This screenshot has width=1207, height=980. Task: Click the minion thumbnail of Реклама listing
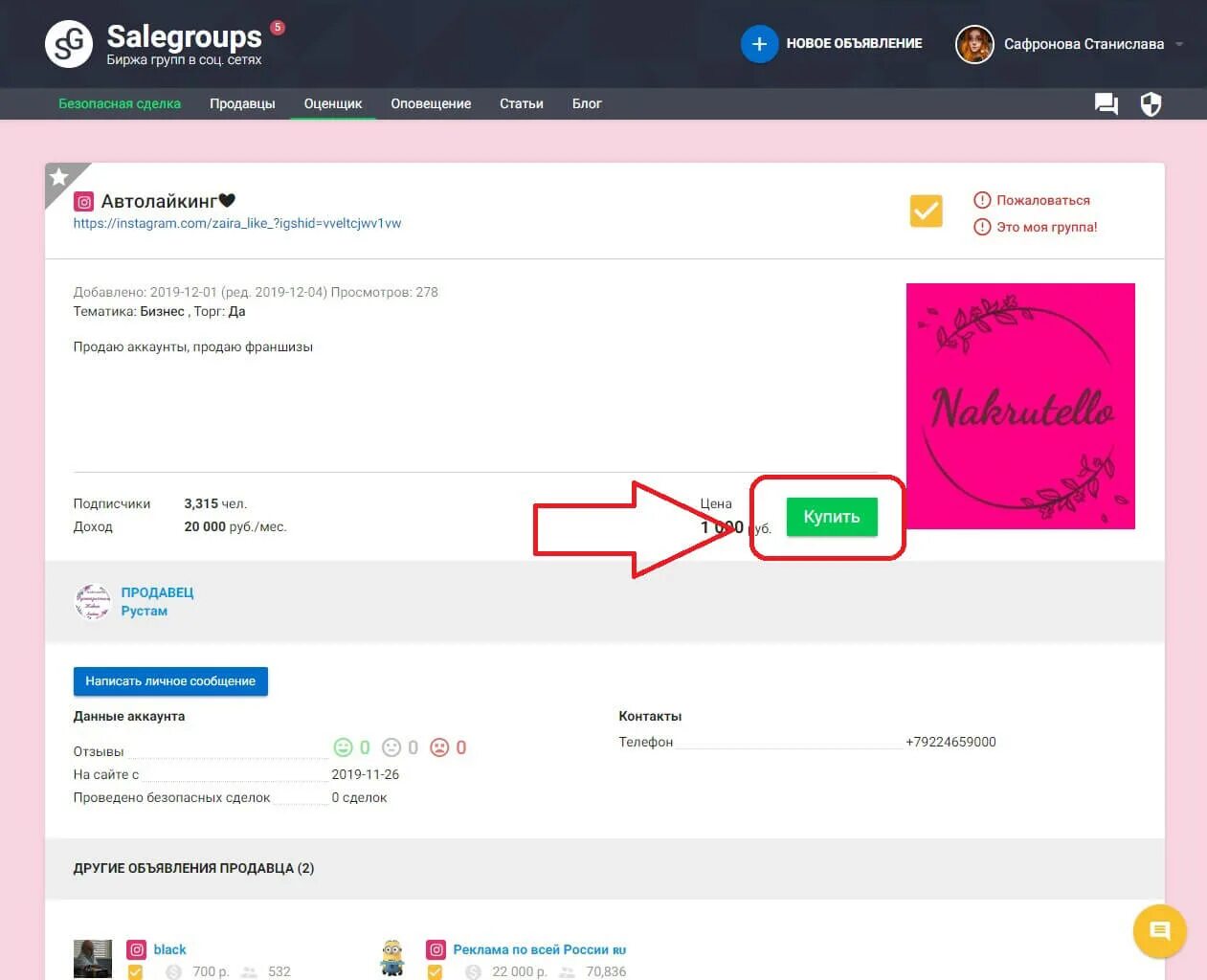point(392,958)
